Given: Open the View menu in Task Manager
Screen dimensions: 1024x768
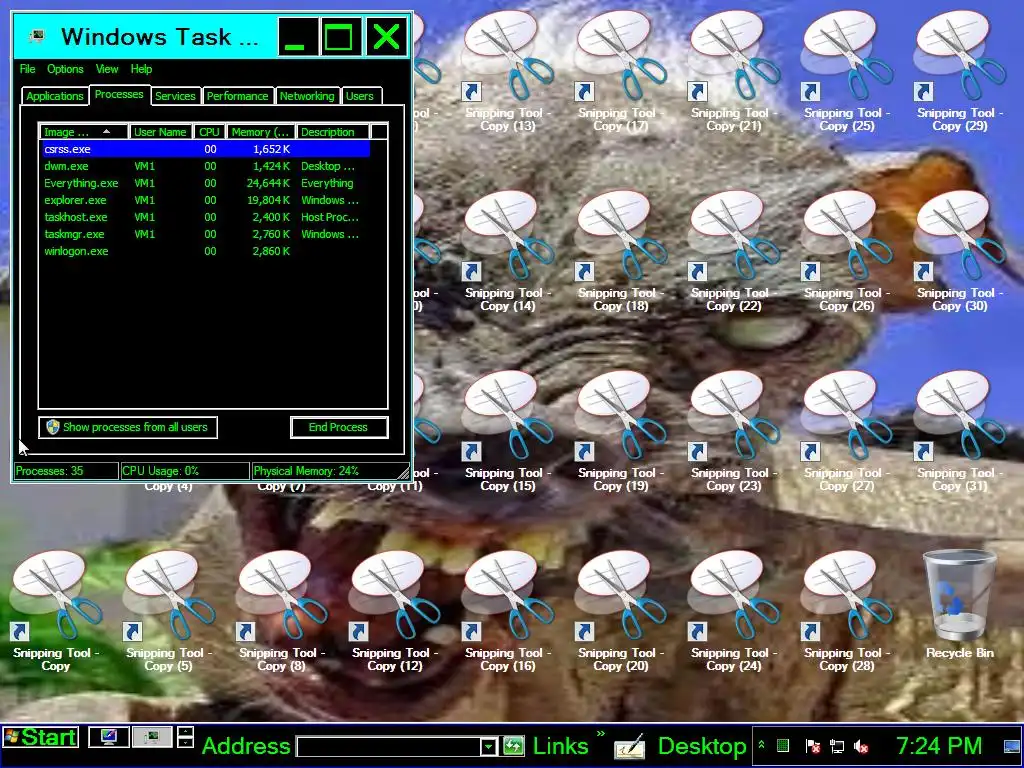Looking at the screenshot, I should click(x=107, y=69).
